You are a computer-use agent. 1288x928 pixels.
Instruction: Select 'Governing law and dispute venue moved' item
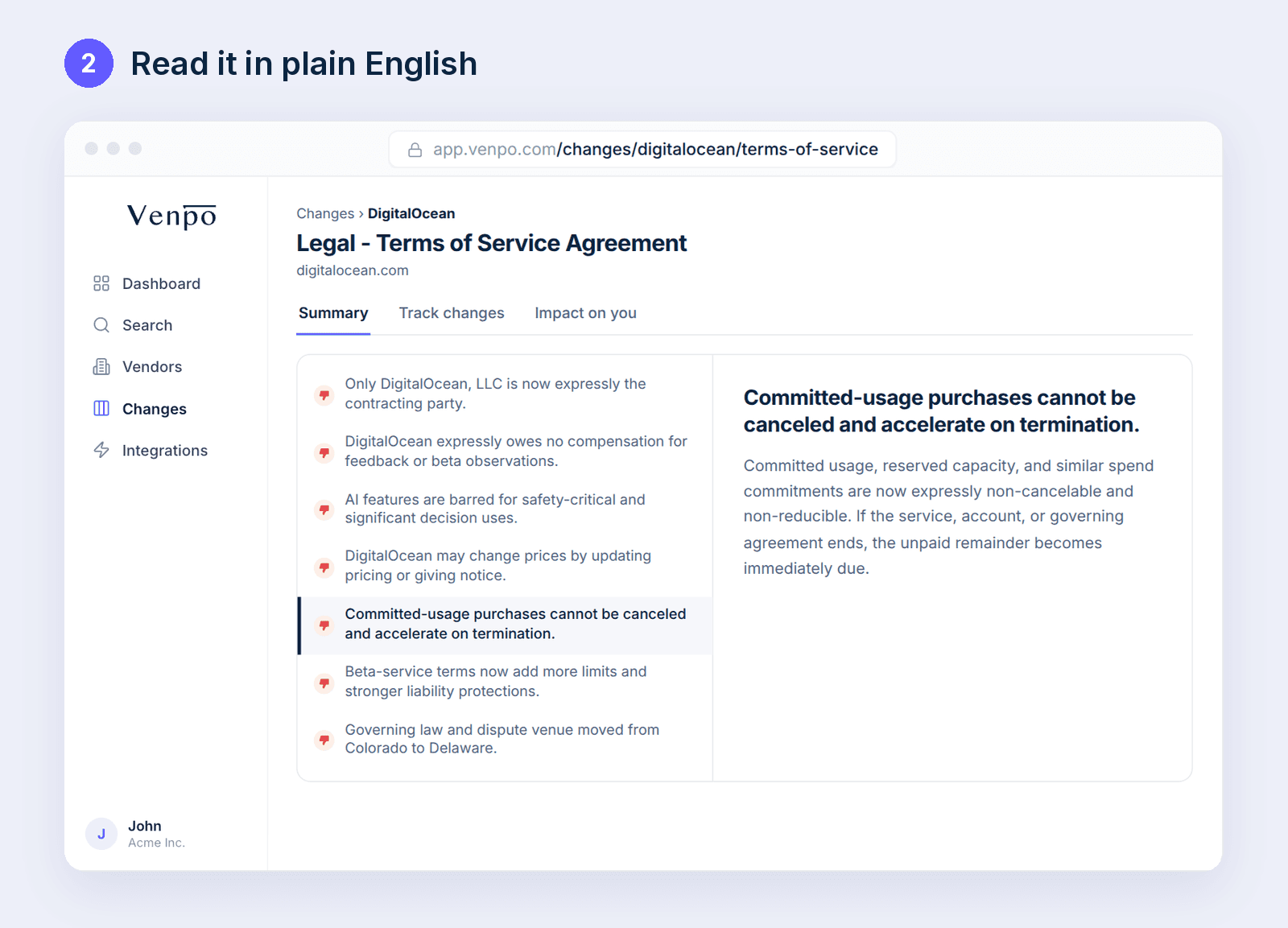tap(505, 740)
